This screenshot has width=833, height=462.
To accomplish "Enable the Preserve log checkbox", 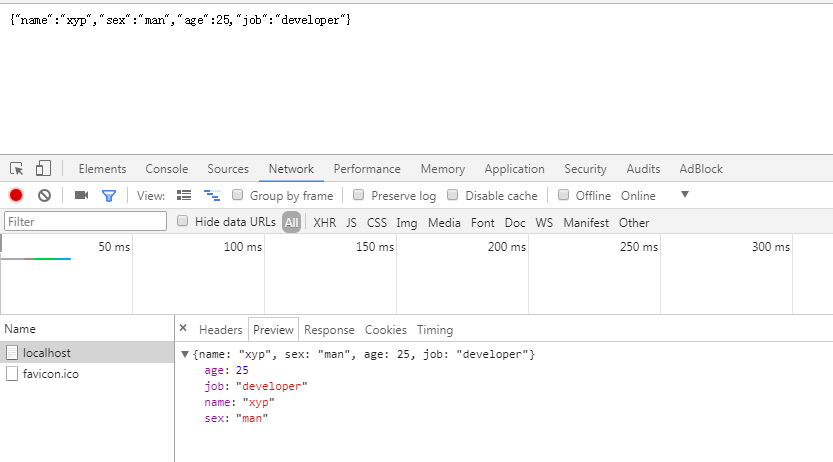I will click(x=359, y=195).
